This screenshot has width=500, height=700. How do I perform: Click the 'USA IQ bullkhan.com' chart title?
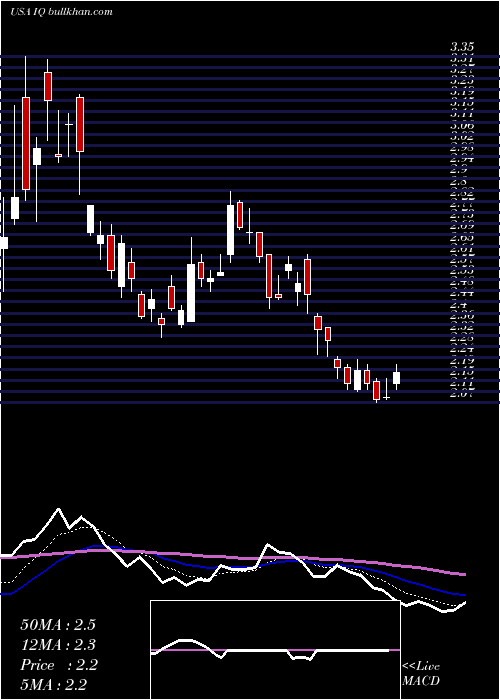pyautogui.click(x=61, y=12)
